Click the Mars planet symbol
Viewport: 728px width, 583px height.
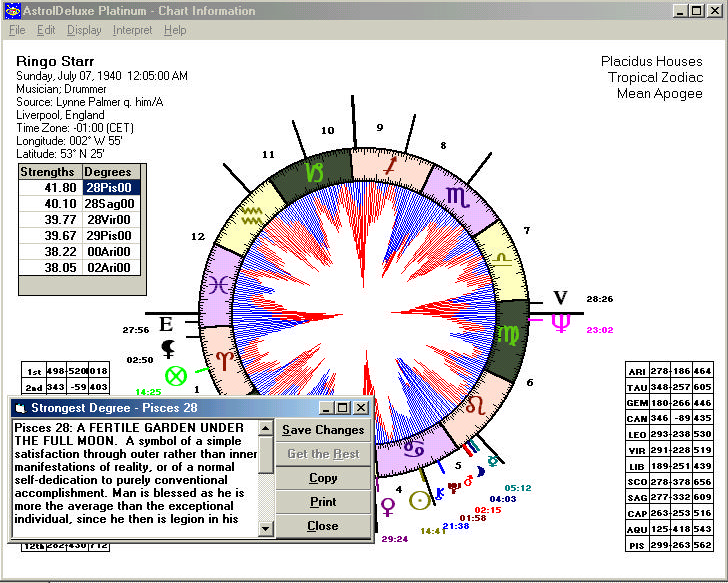click(x=468, y=480)
